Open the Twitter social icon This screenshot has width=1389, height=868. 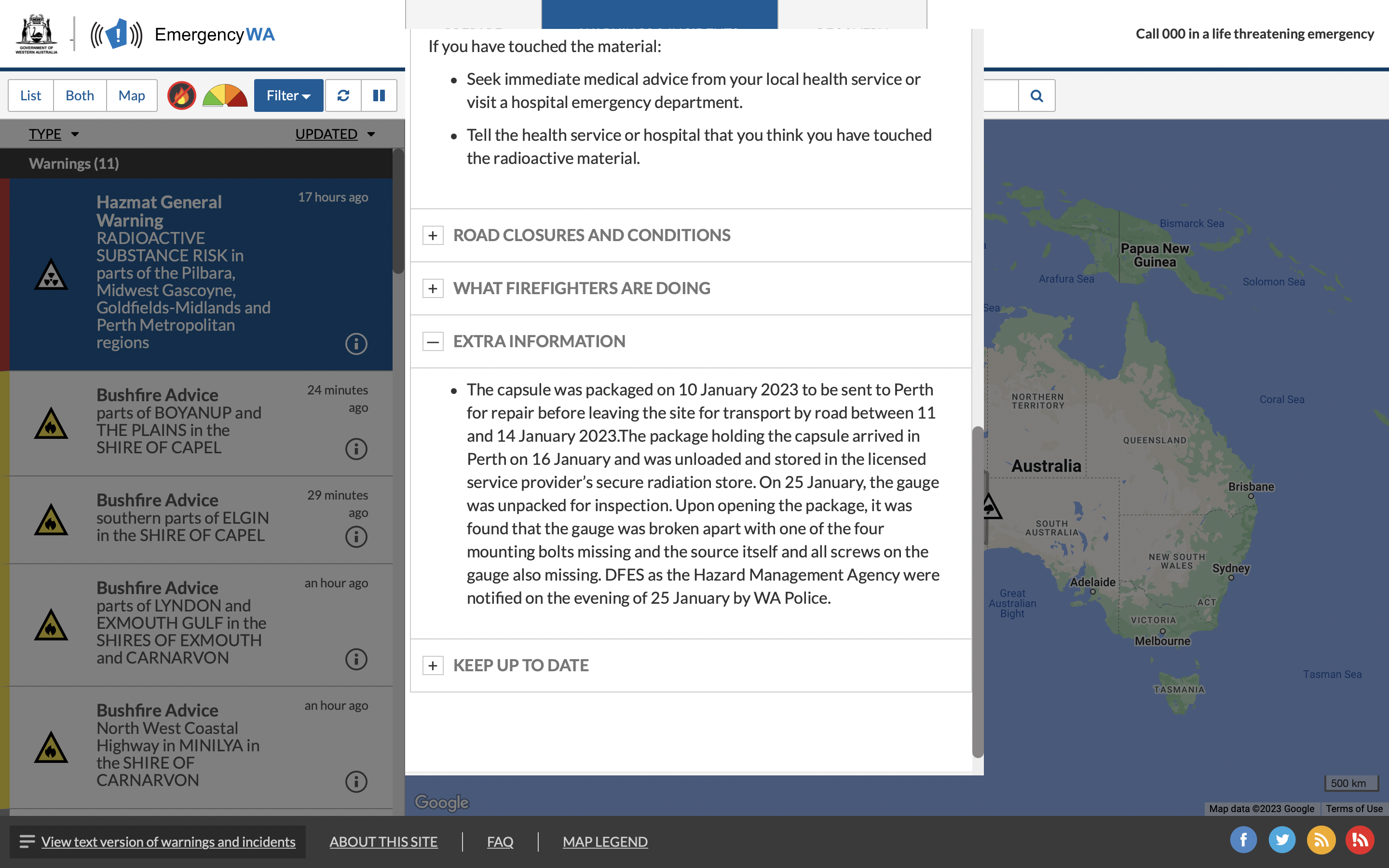1281,841
